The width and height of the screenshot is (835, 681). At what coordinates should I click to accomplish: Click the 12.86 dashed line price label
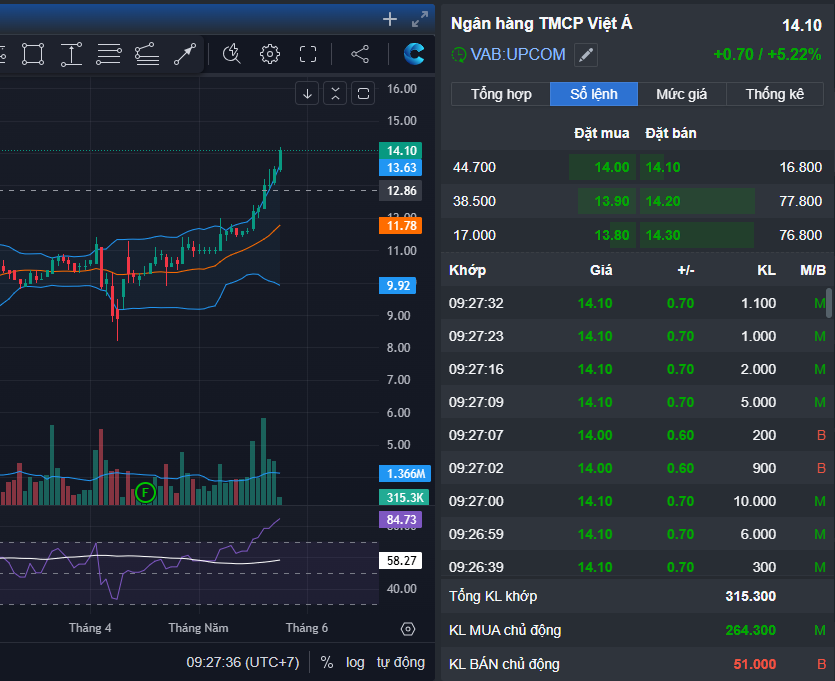[x=401, y=191]
